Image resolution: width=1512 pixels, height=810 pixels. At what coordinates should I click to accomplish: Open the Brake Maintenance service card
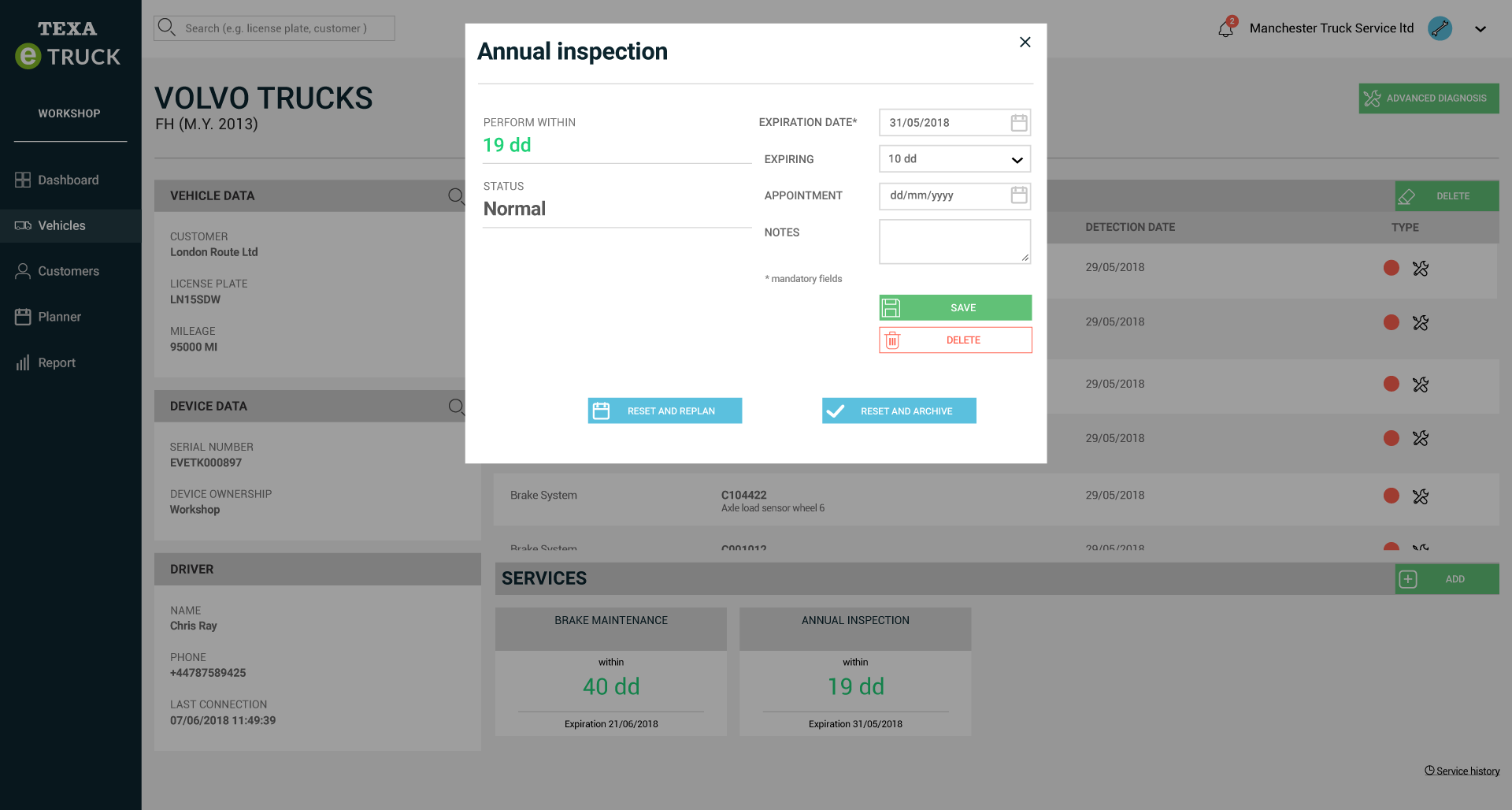(x=611, y=671)
